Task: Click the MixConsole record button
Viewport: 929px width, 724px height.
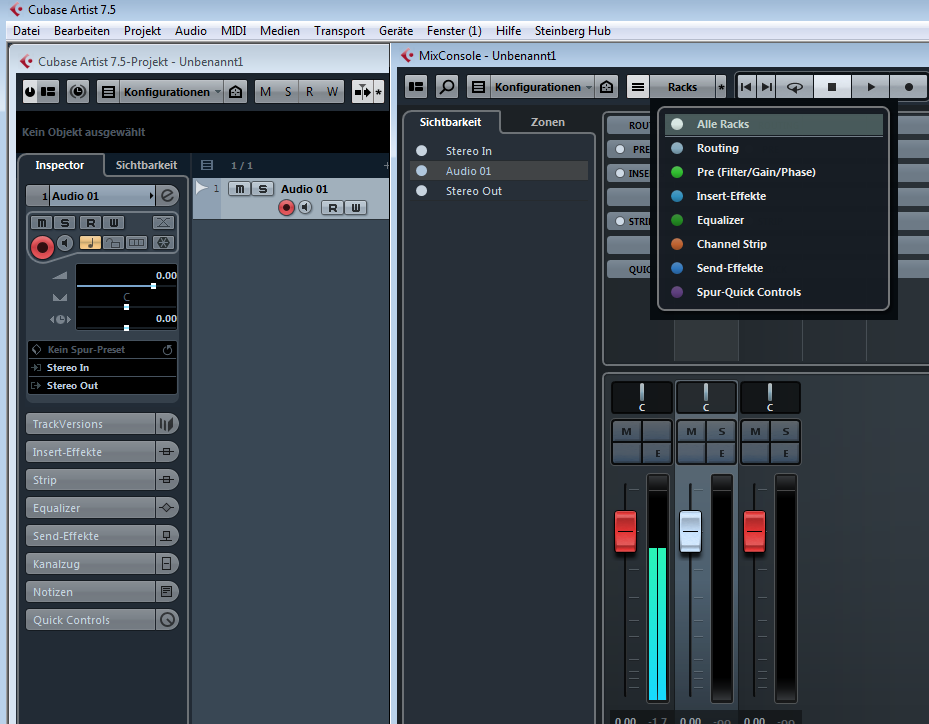Action: [x=908, y=87]
